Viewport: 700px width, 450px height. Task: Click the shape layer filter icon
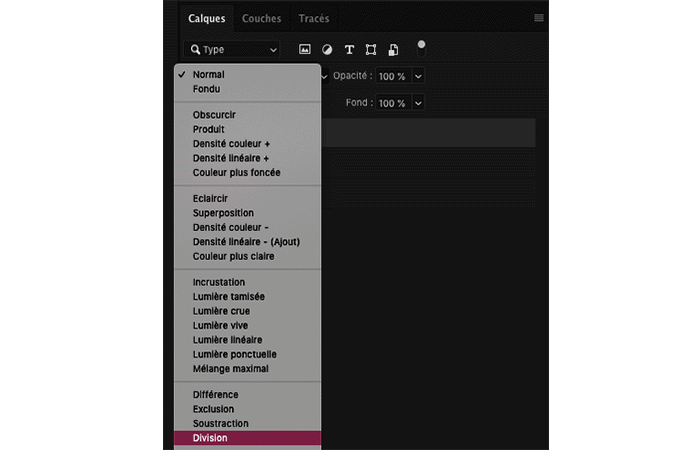(x=371, y=50)
